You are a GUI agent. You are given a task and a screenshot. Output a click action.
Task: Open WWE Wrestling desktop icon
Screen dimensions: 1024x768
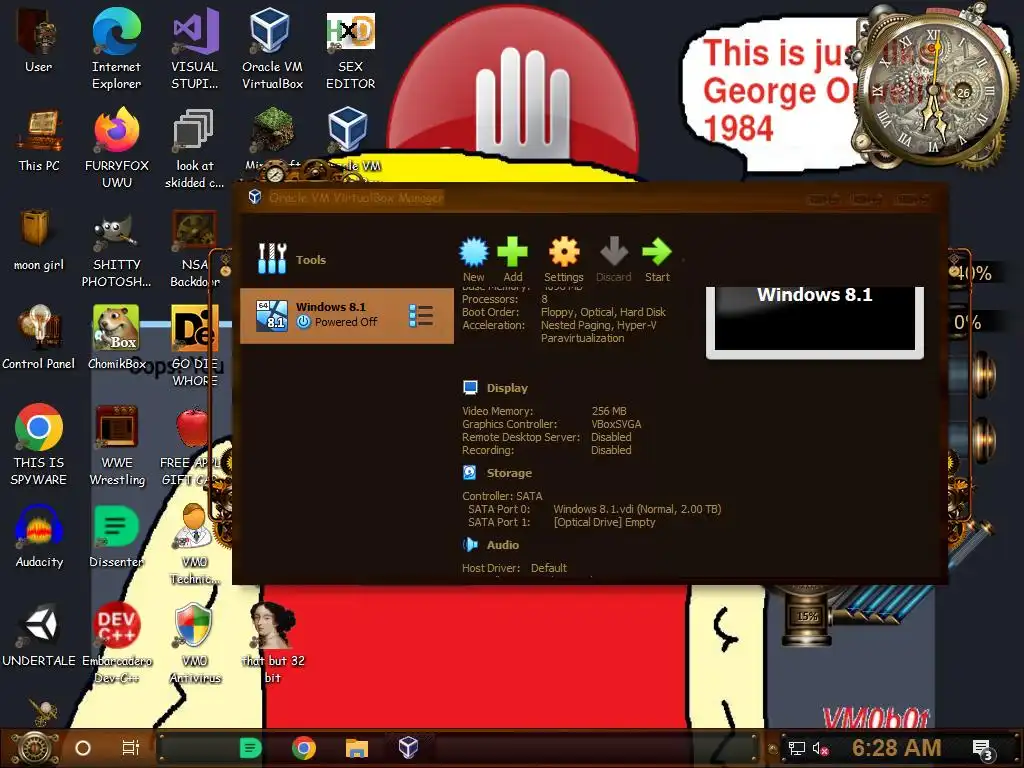point(117,445)
